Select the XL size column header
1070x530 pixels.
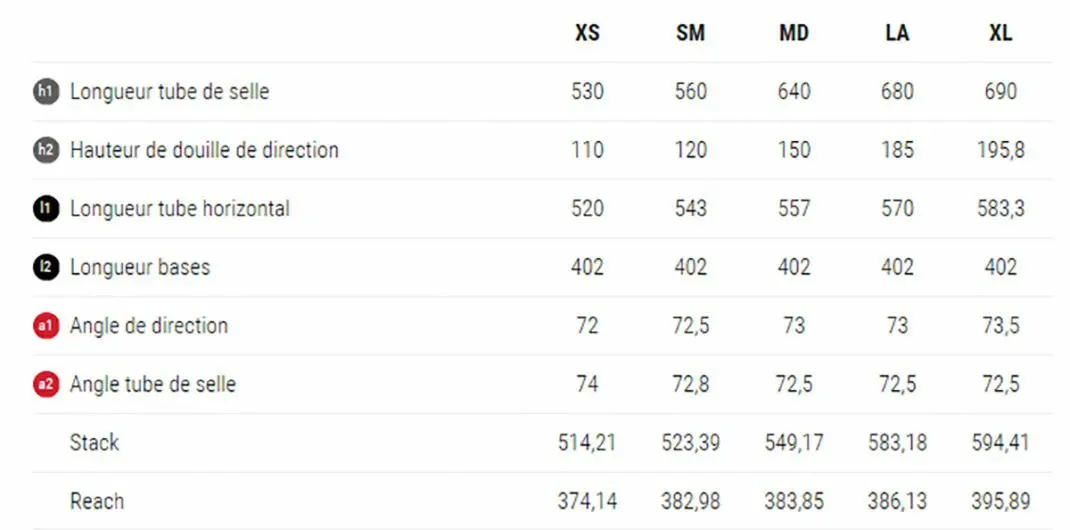(1000, 33)
